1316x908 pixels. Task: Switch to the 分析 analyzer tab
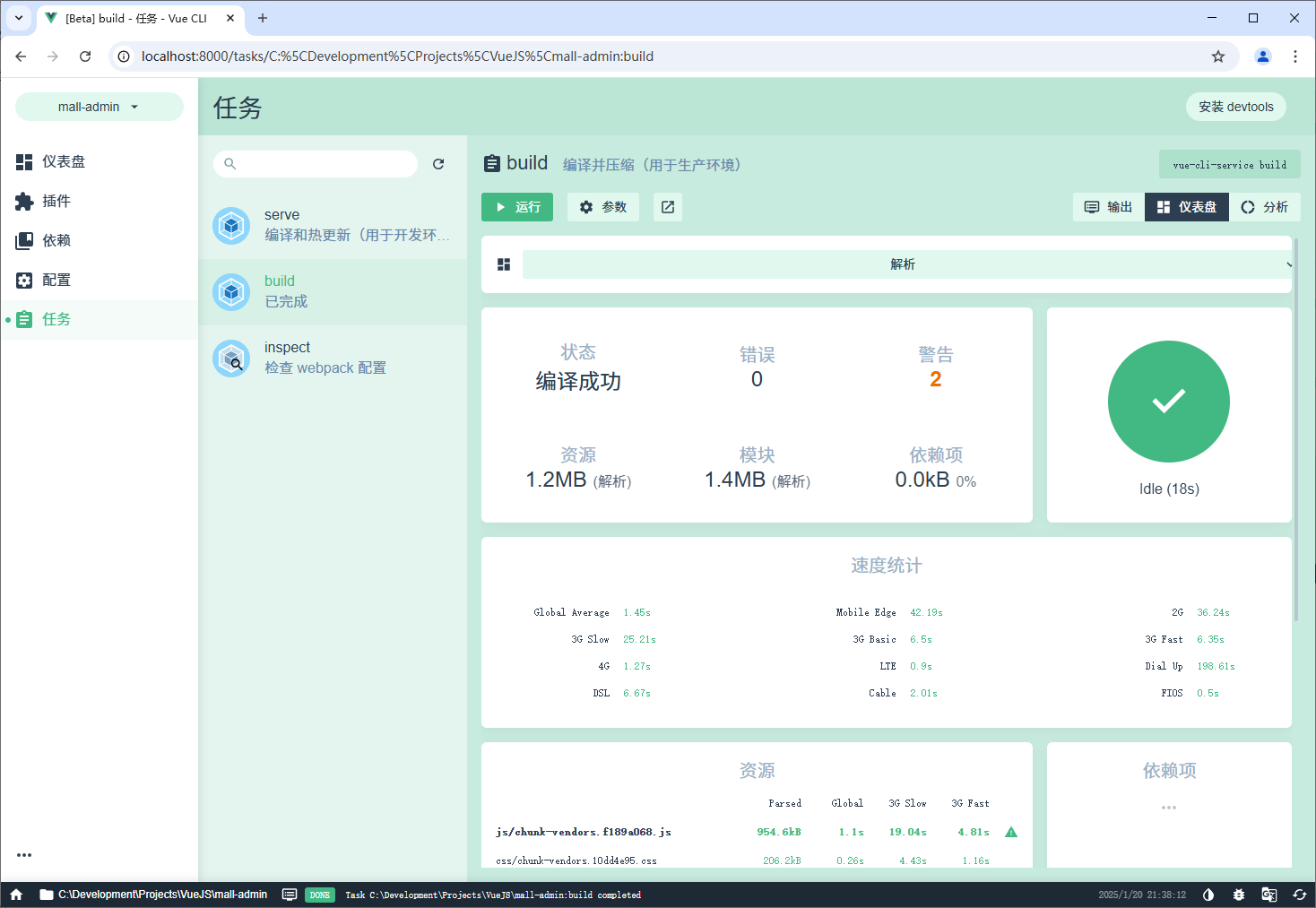tap(1265, 207)
